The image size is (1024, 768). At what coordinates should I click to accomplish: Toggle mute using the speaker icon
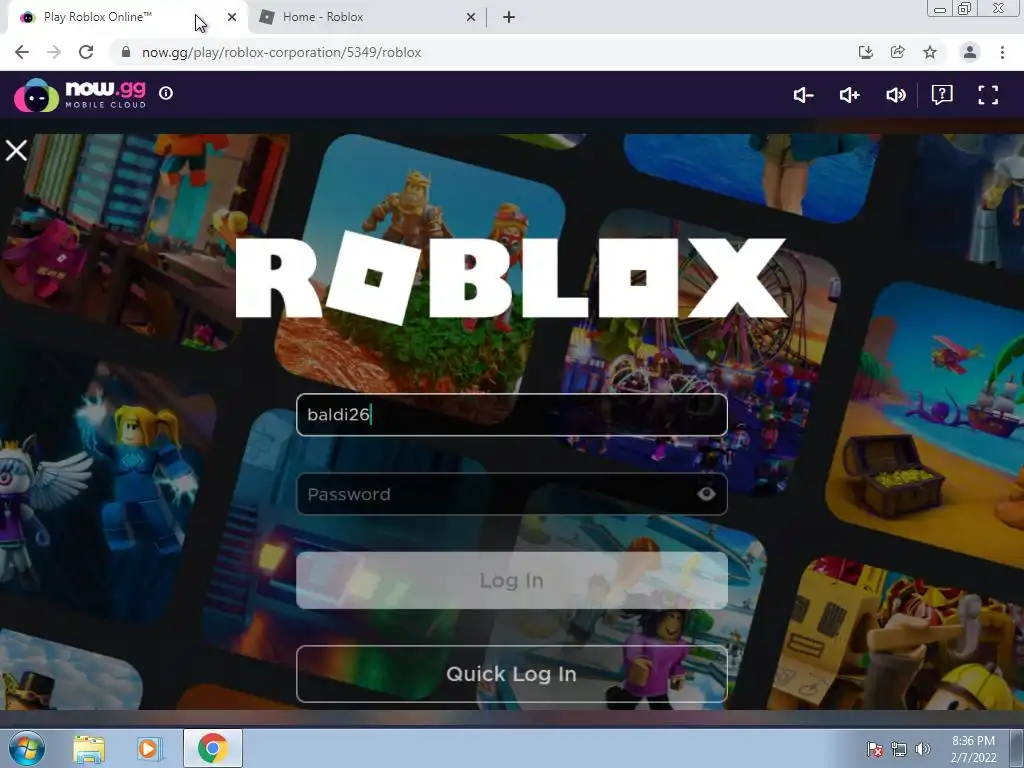[895, 95]
